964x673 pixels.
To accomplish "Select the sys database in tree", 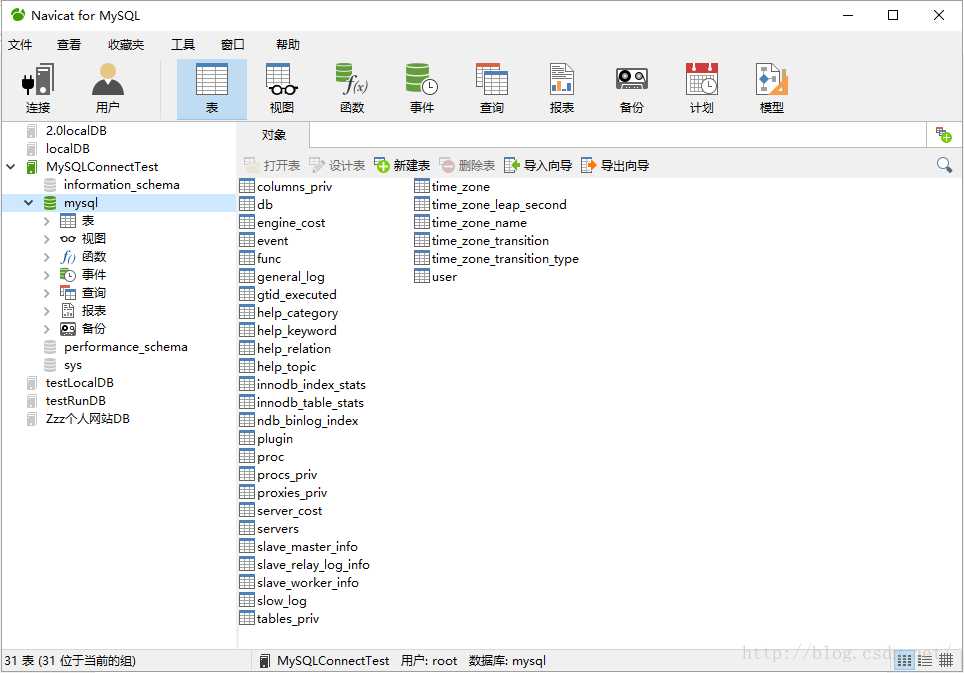I will 73,365.
